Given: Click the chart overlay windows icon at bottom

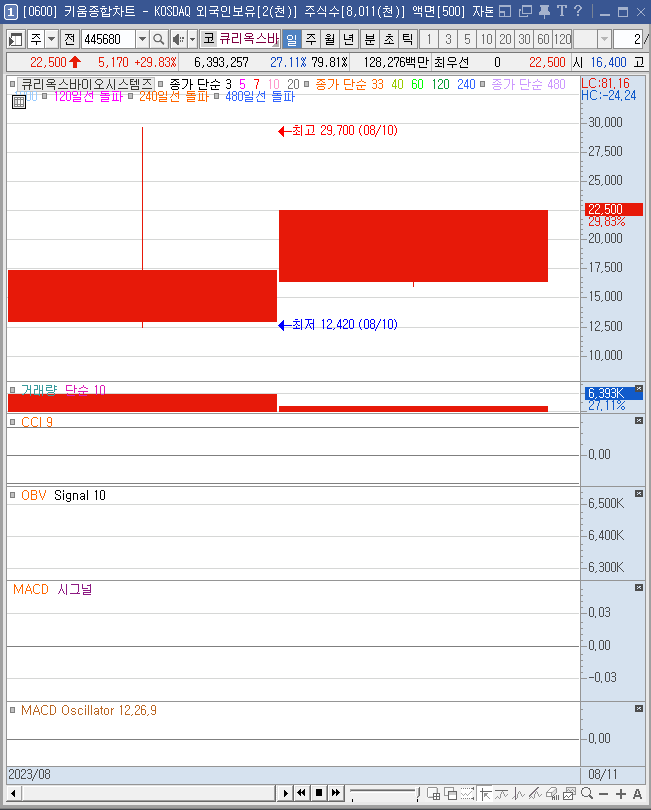Looking at the screenshot, I should pyautogui.click(x=451, y=793).
